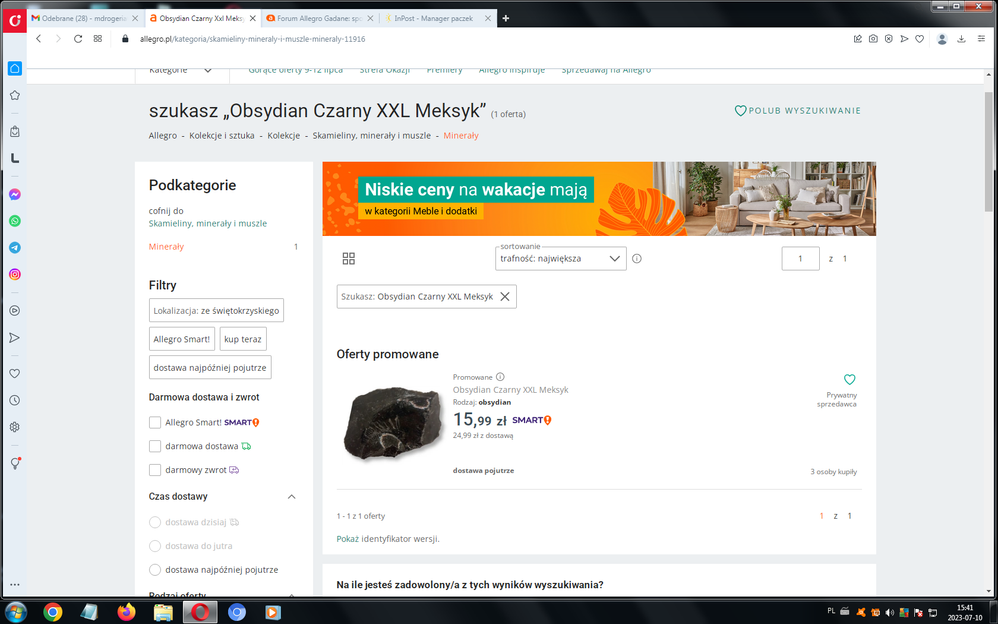Image resolution: width=998 pixels, height=624 pixels.
Task: Open History clock in Opera sidebar
Action: tap(15, 401)
